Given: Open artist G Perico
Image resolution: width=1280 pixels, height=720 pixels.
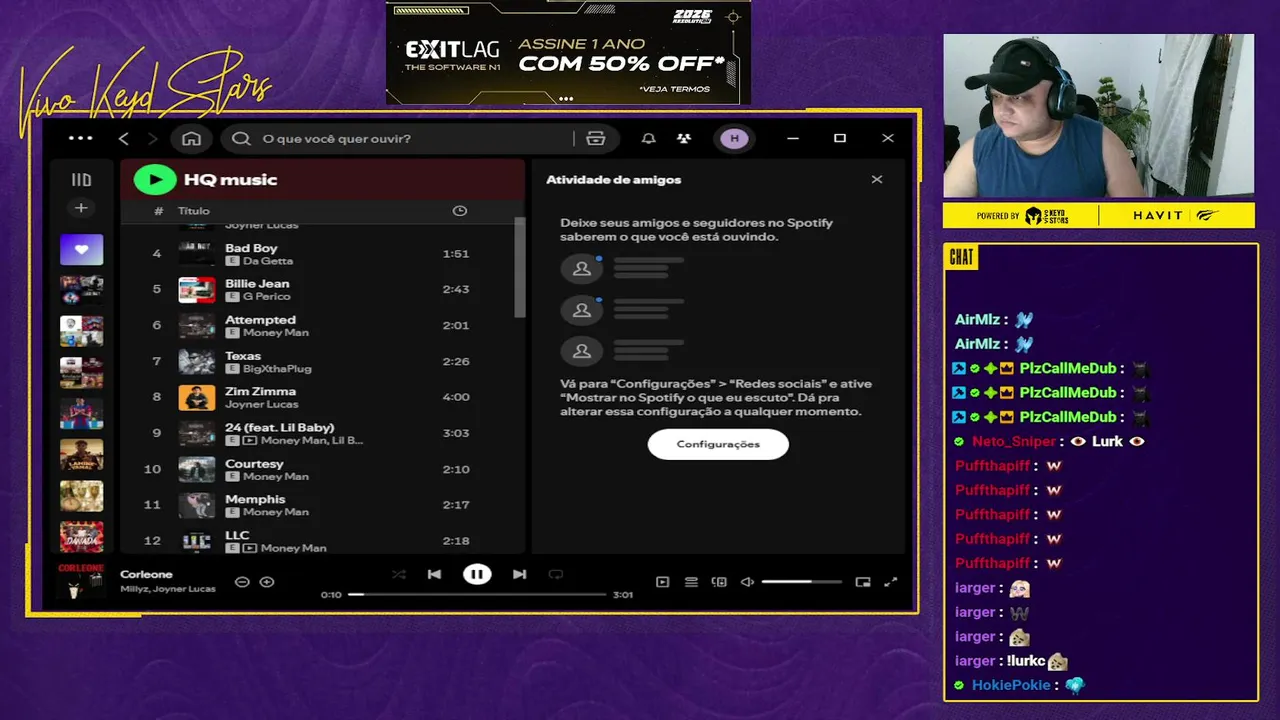Looking at the screenshot, I should (266, 297).
